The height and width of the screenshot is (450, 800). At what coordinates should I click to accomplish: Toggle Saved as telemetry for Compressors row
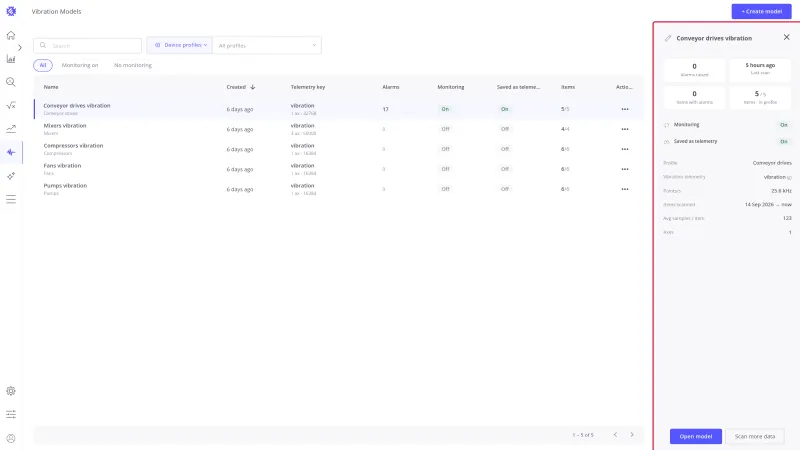505,149
